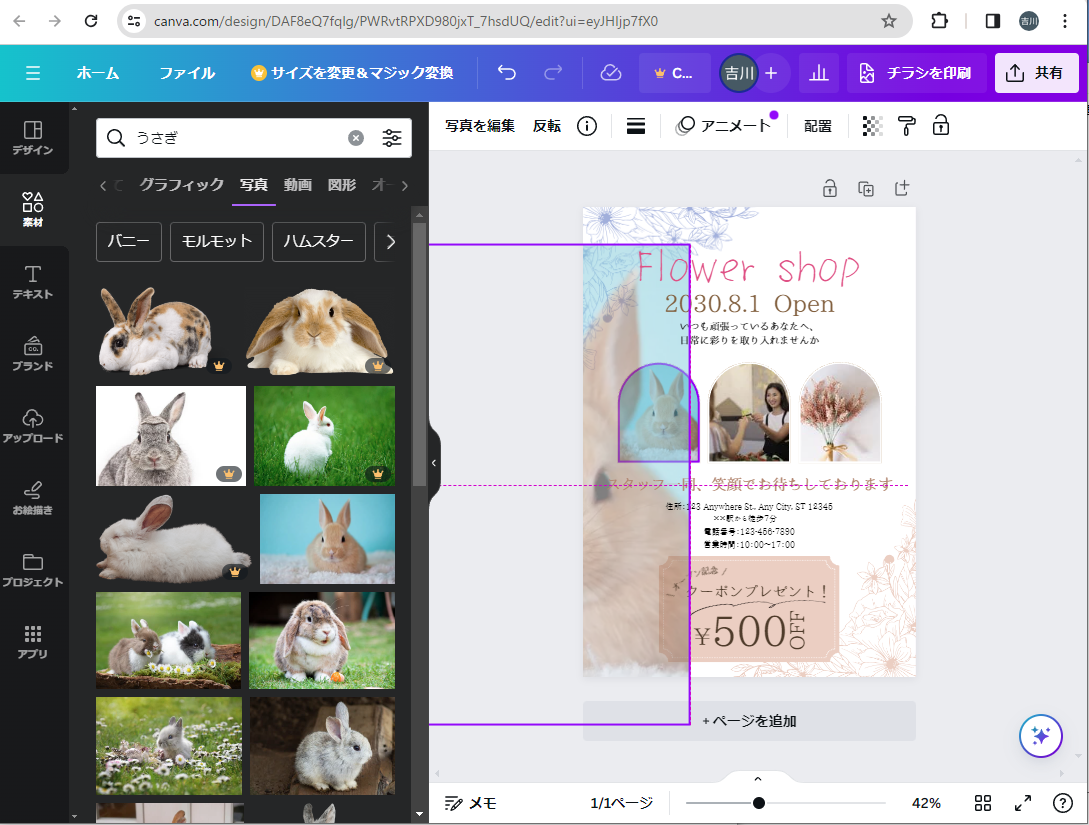Click the 共有 share button

click(x=1036, y=73)
